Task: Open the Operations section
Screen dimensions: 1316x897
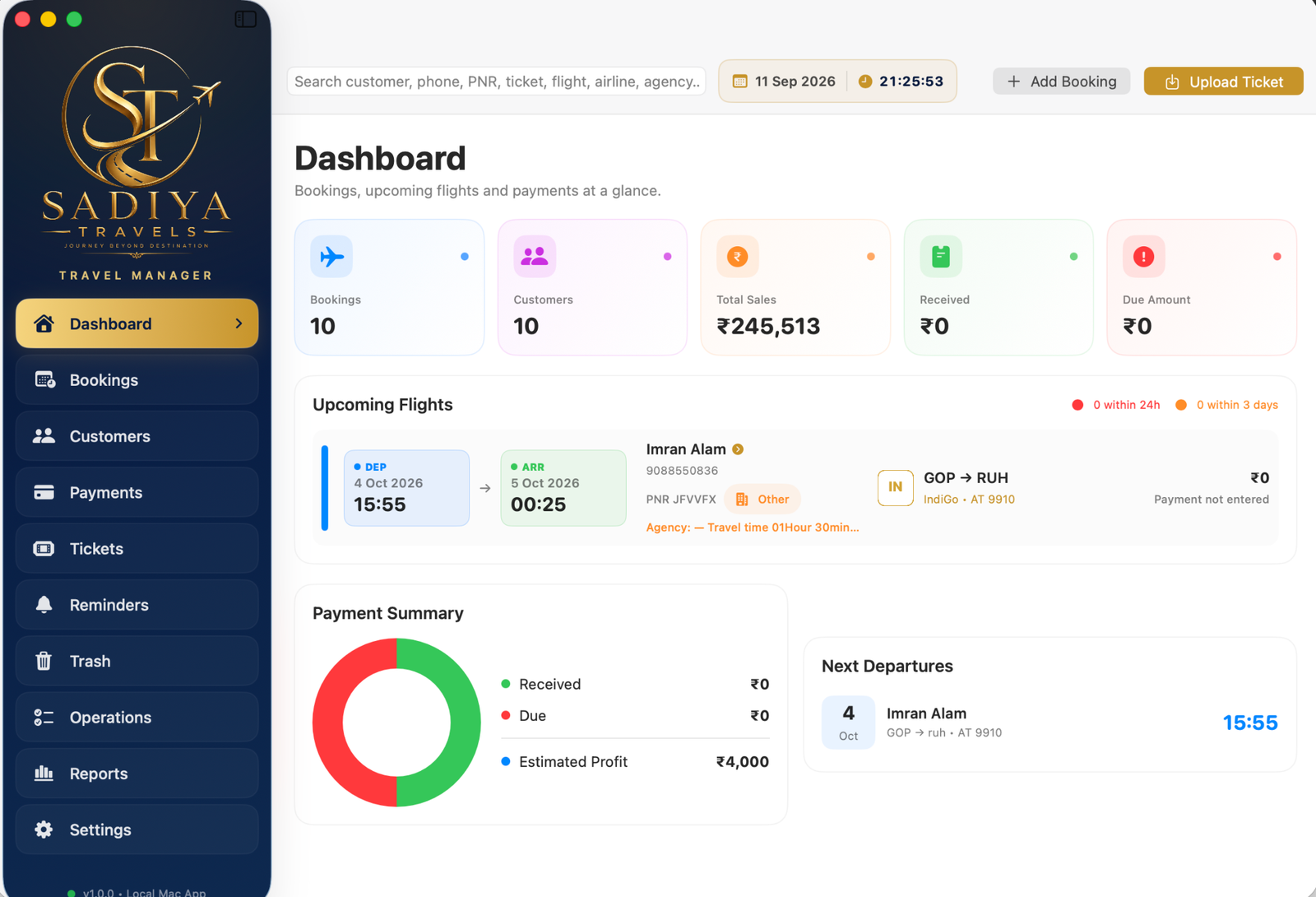Action: coord(137,717)
